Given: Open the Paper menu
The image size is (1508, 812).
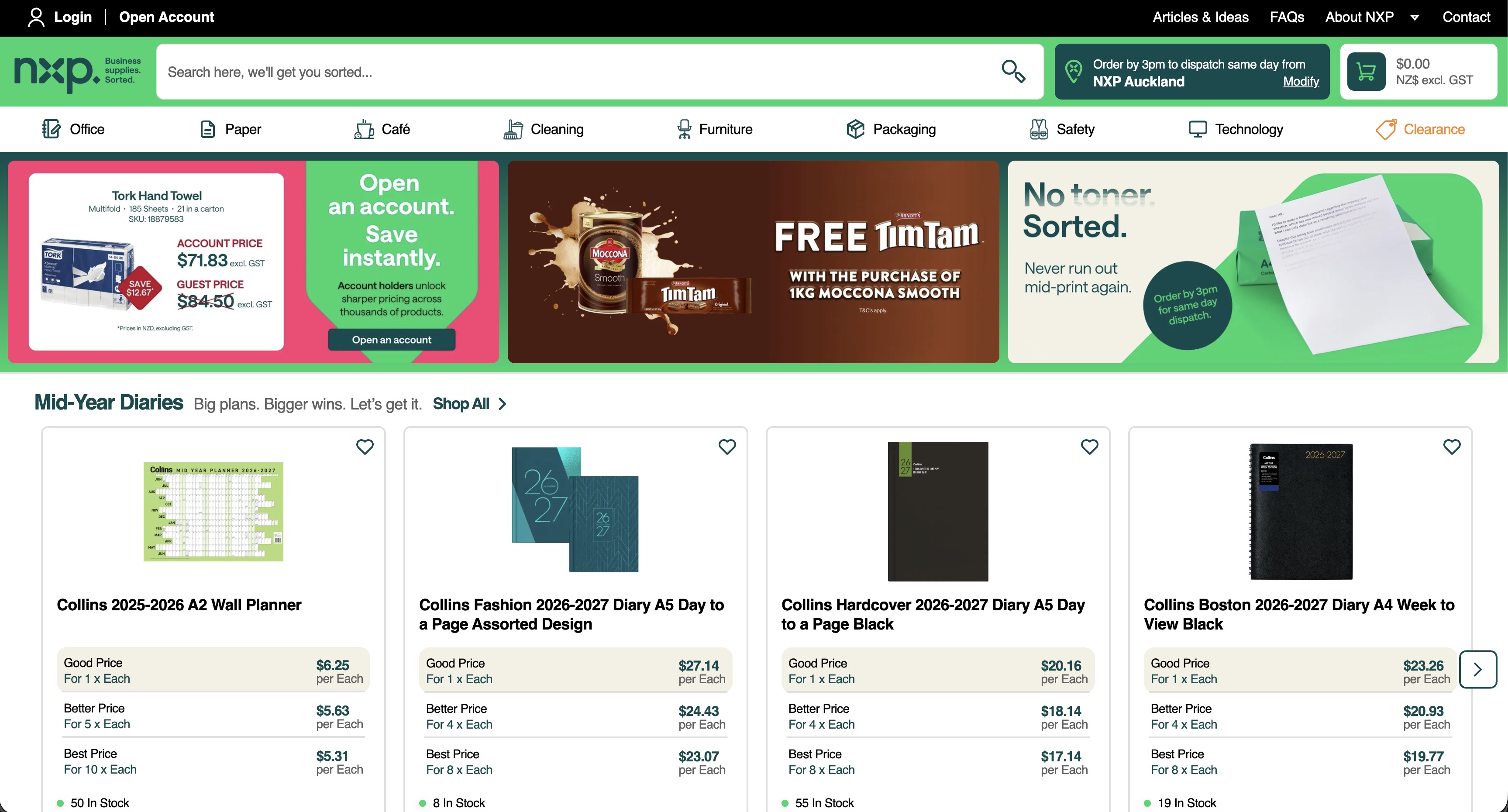Looking at the screenshot, I should 231,129.
